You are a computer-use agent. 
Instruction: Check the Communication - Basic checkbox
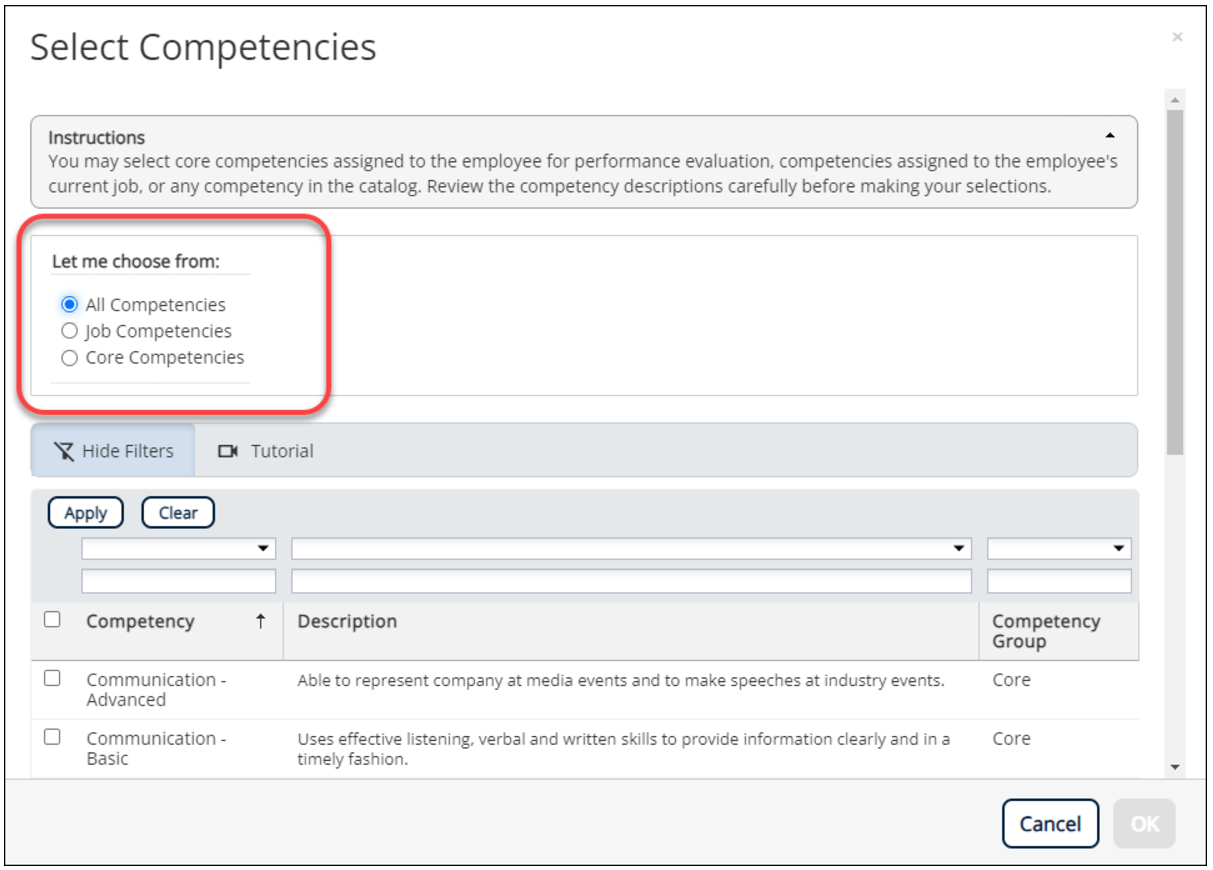click(x=52, y=737)
